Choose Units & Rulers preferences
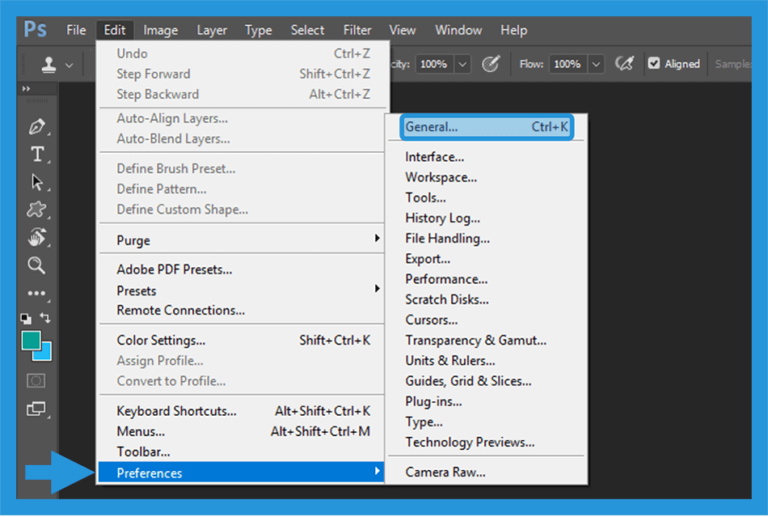The width and height of the screenshot is (768, 517). tap(486, 361)
